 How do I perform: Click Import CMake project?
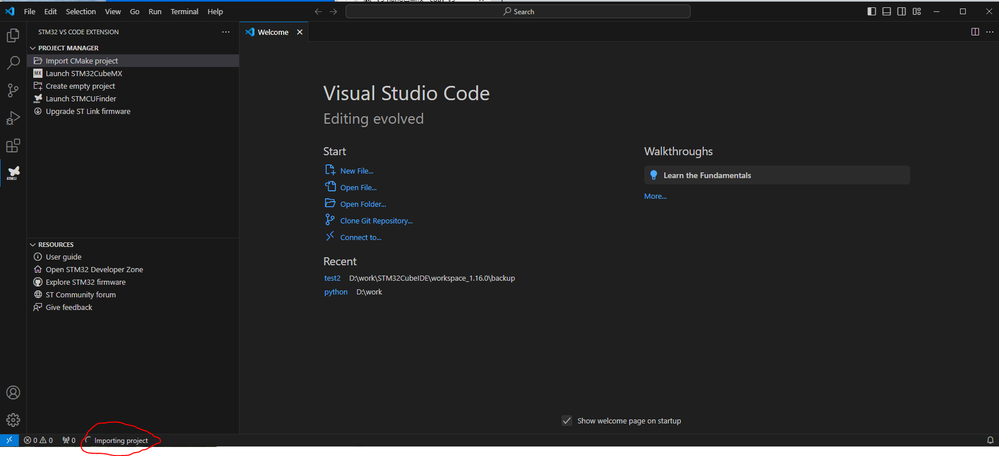[82, 61]
